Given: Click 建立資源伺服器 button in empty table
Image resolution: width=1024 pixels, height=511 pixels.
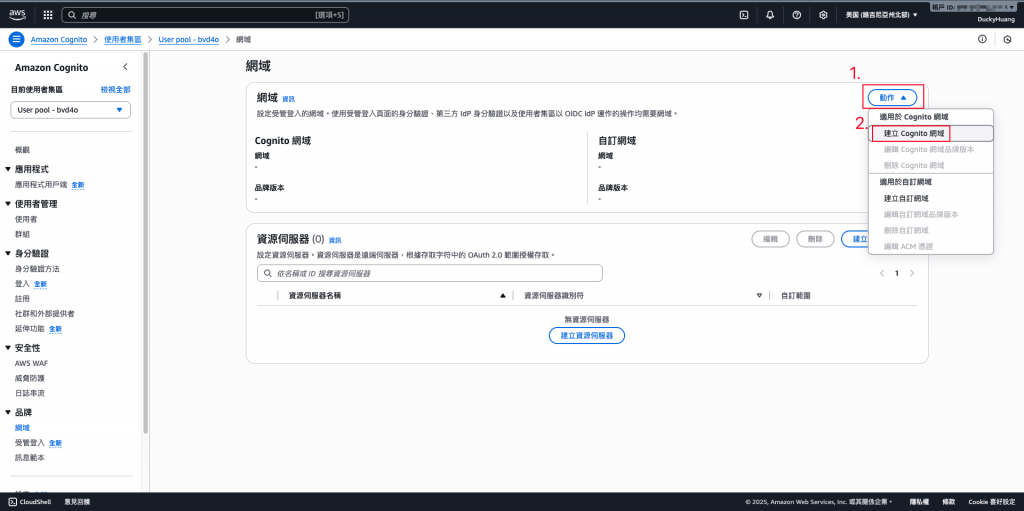Looking at the screenshot, I should tap(586, 335).
